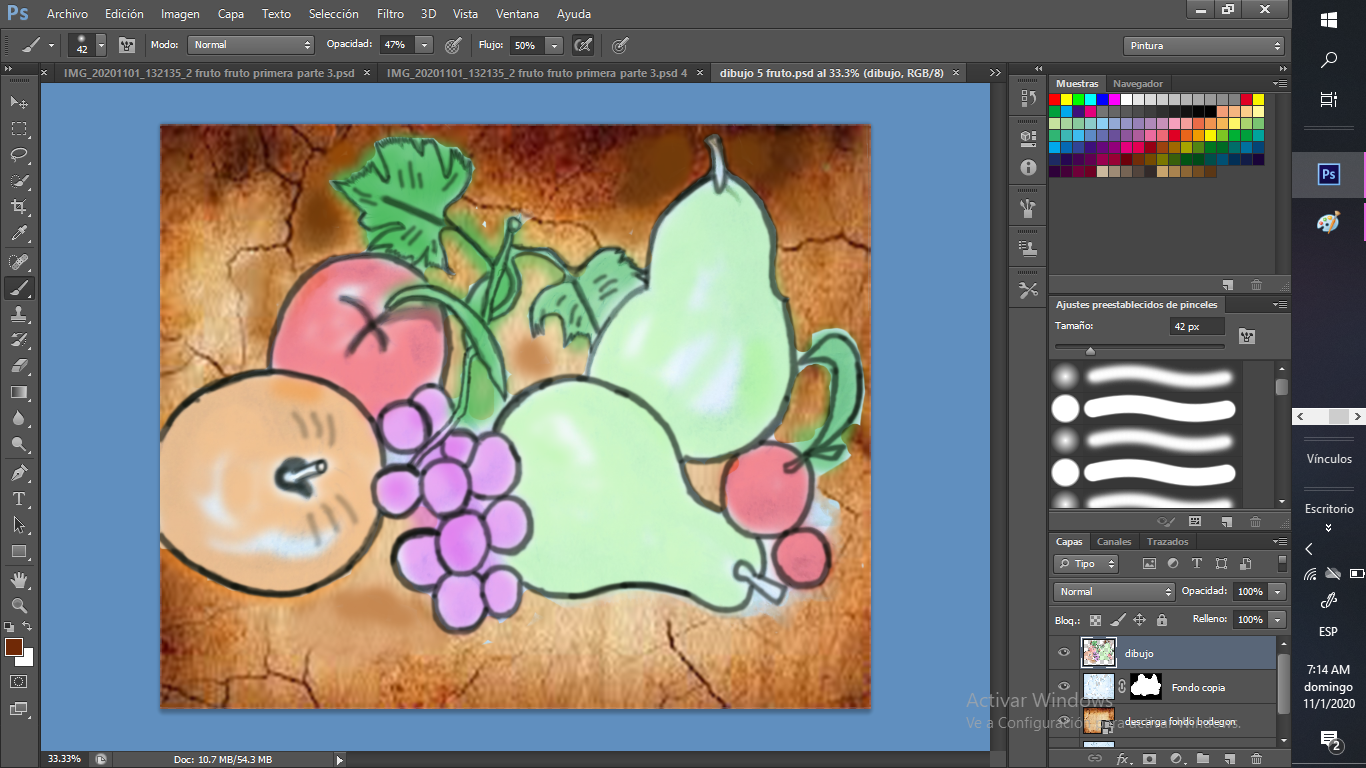This screenshot has height=768, width=1366.
Task: Select the Eyedropper tool
Action: tap(19, 234)
